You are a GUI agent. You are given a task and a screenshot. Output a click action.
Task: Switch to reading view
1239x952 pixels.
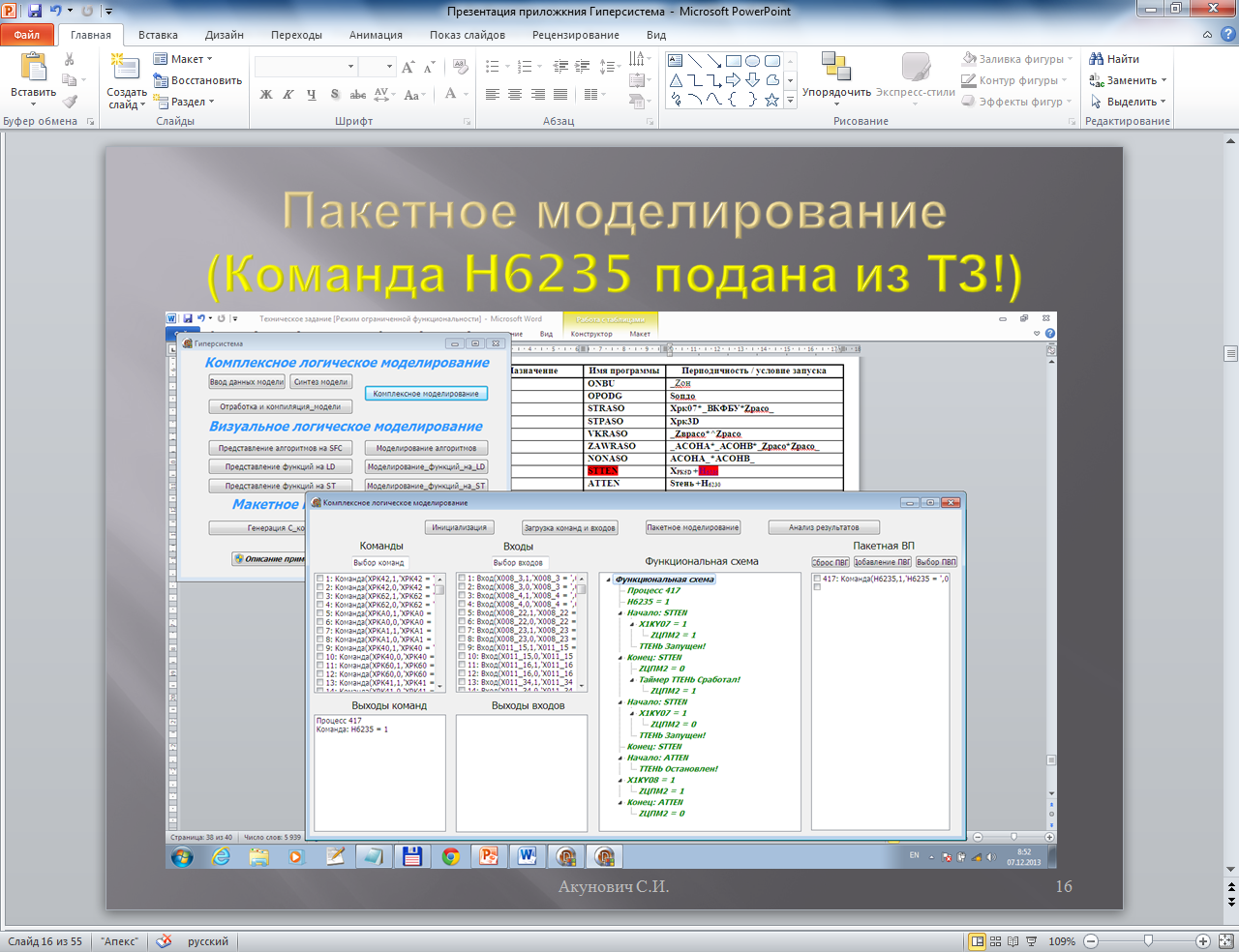pyautogui.click(x=1013, y=941)
